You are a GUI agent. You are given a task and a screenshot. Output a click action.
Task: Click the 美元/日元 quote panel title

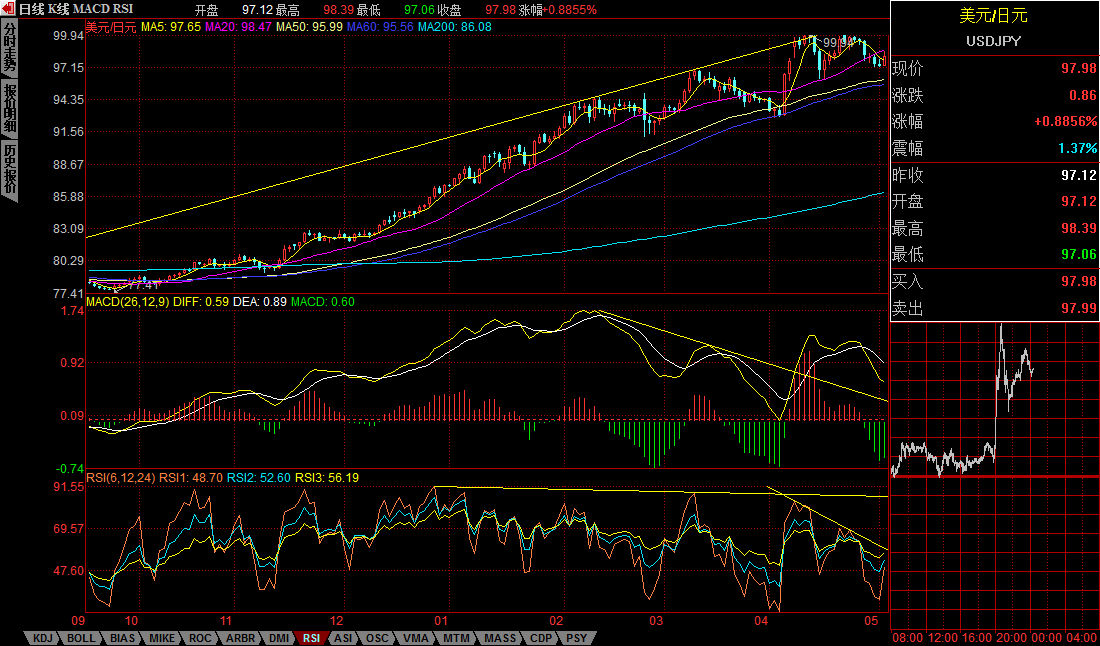click(x=993, y=16)
